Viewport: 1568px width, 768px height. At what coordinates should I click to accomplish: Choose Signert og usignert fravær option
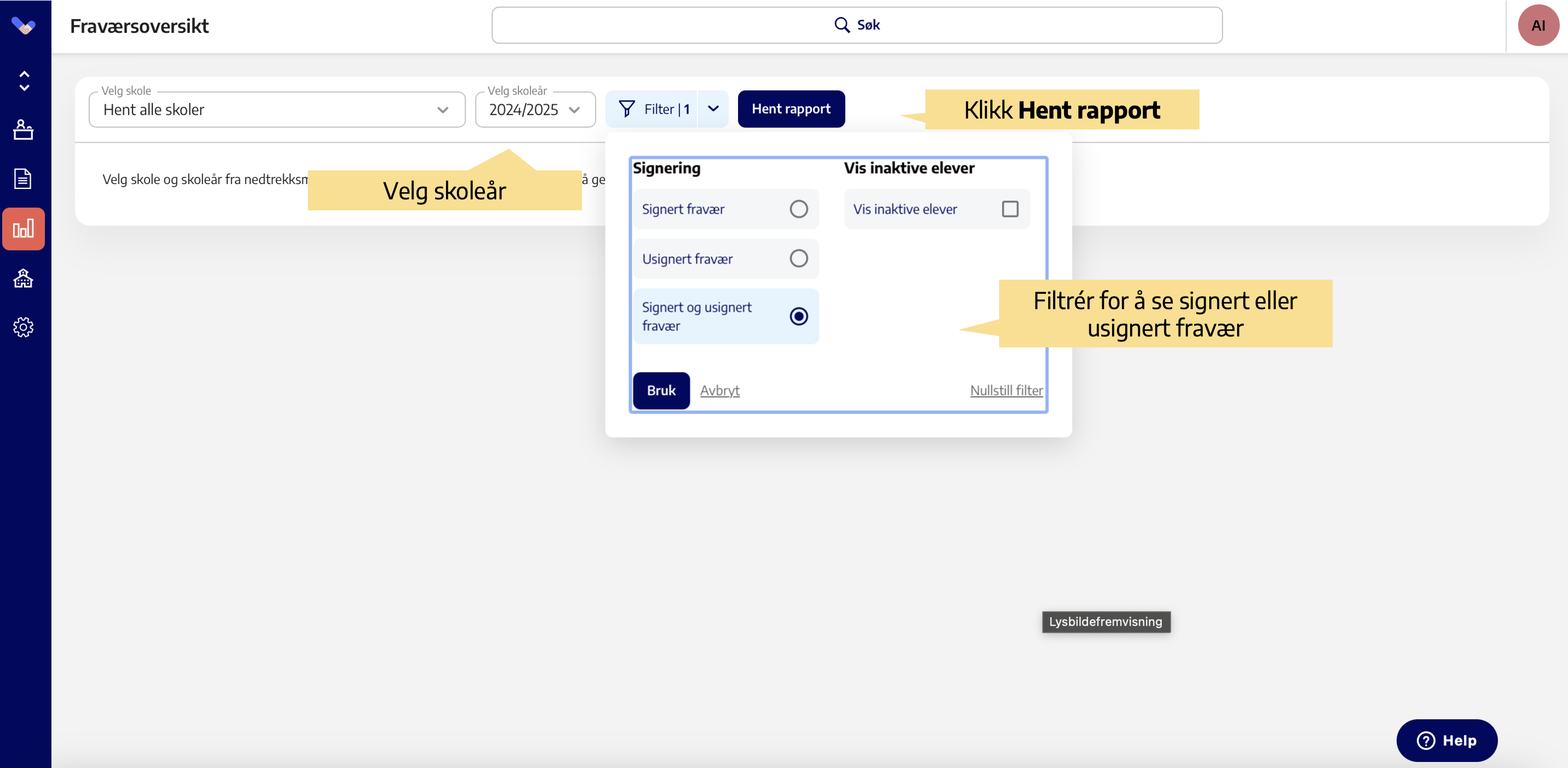[798, 317]
